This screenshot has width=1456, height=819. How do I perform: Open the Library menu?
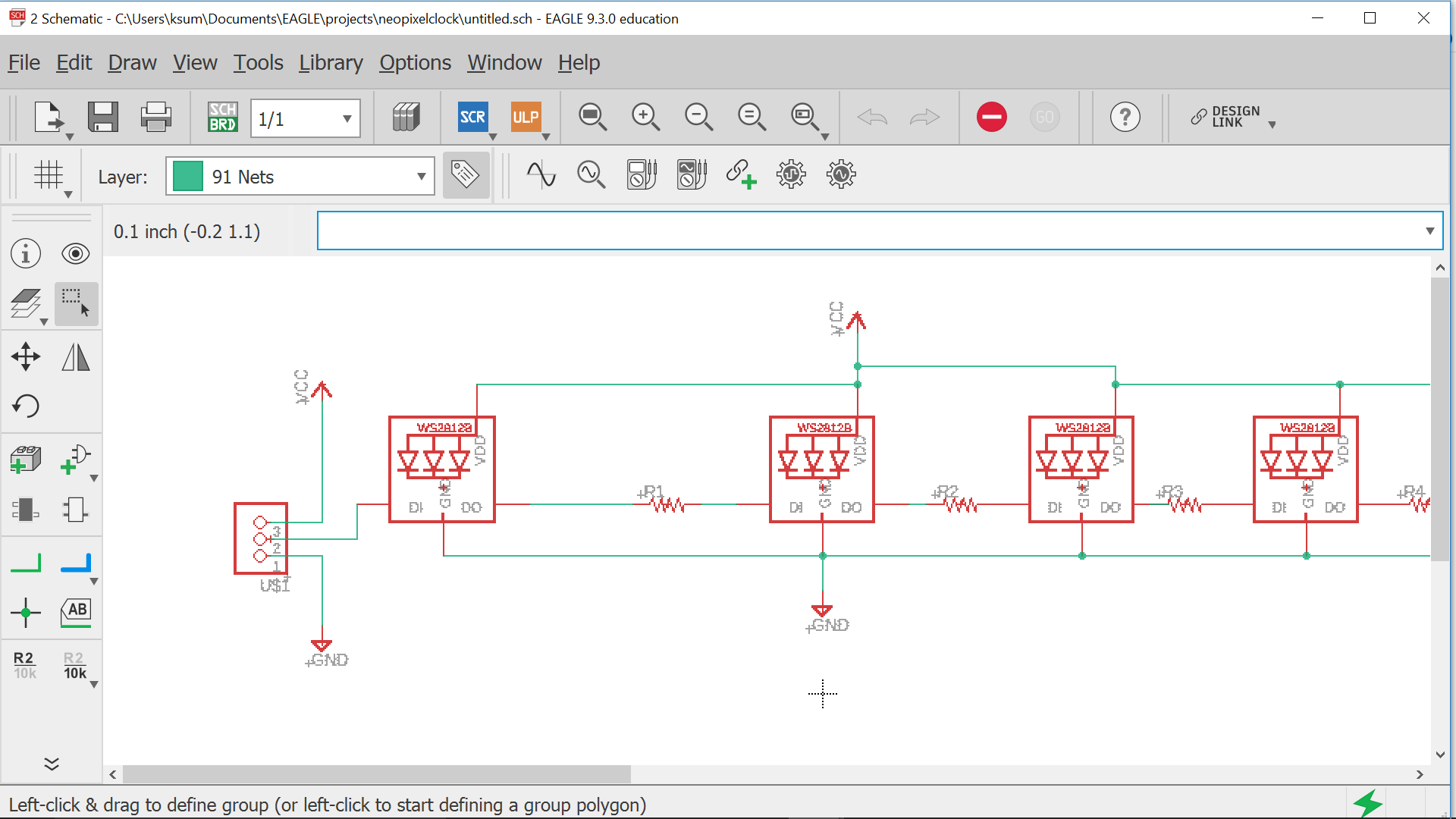coord(331,63)
